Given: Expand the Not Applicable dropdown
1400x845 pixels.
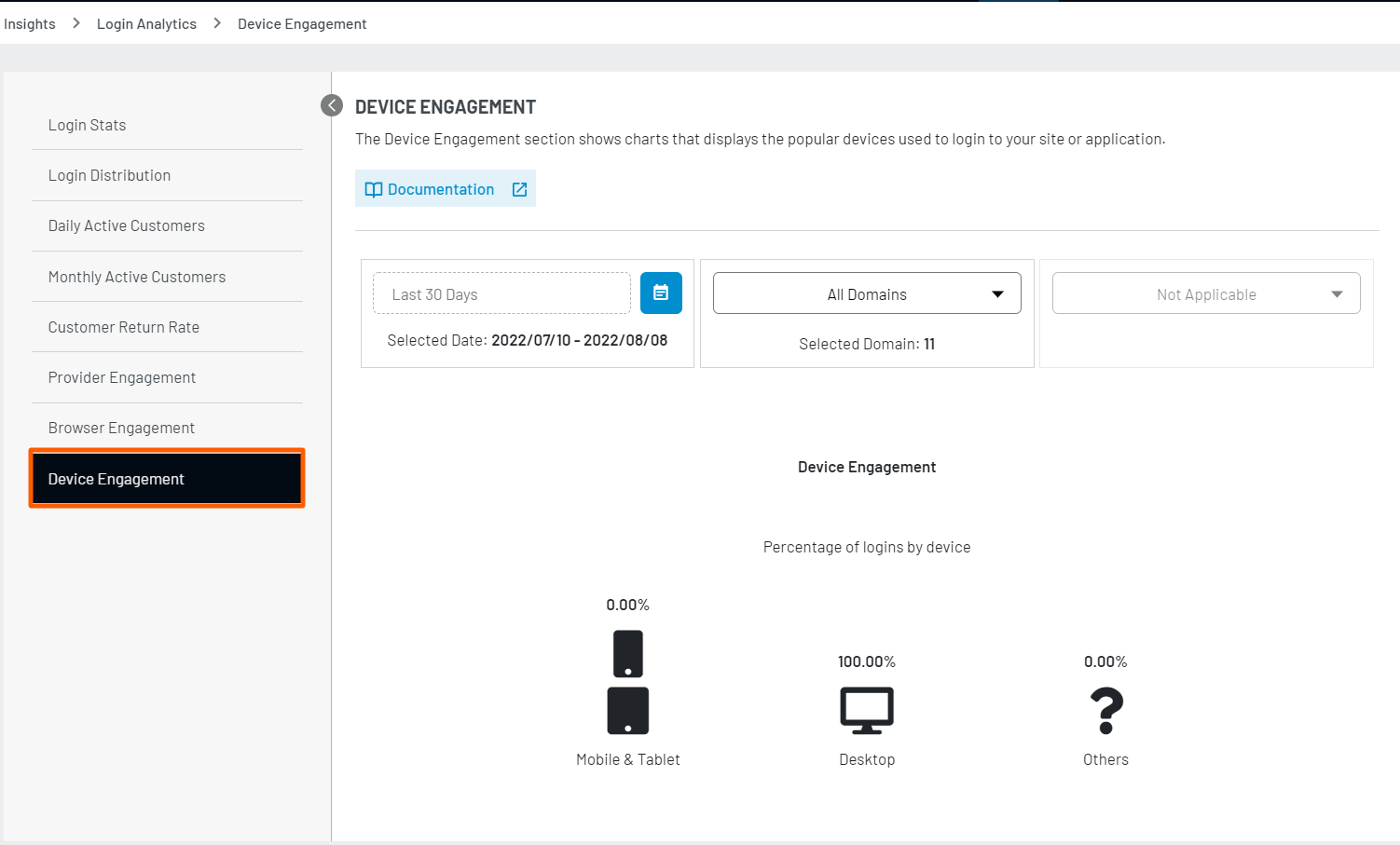Looking at the screenshot, I should click(x=1205, y=293).
